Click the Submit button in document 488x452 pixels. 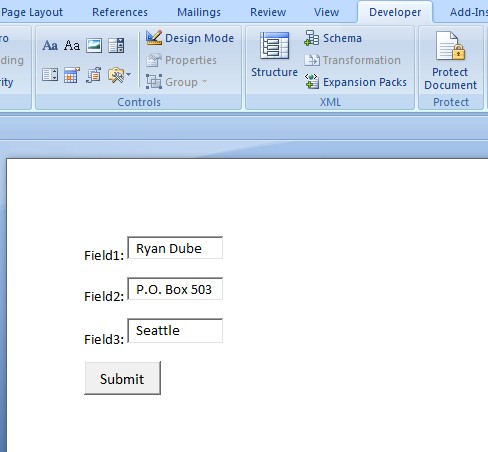pyautogui.click(x=122, y=378)
